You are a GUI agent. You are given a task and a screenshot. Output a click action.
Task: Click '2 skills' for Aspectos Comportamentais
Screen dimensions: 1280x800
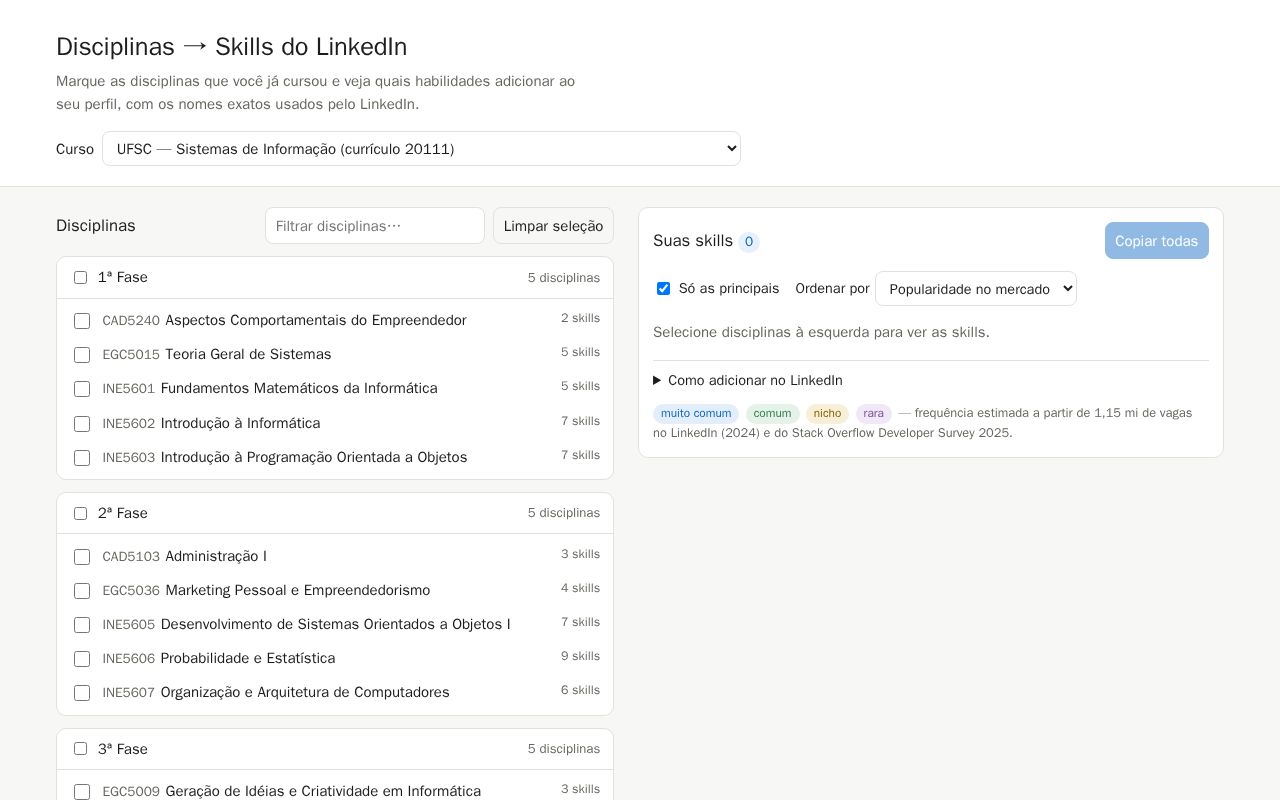580,318
